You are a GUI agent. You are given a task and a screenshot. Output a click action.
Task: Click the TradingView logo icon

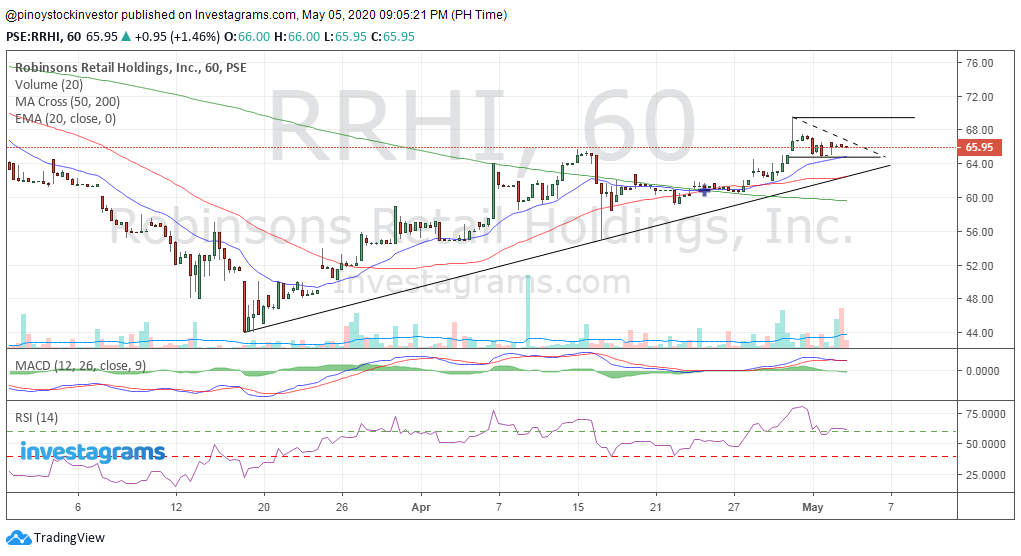[19, 537]
